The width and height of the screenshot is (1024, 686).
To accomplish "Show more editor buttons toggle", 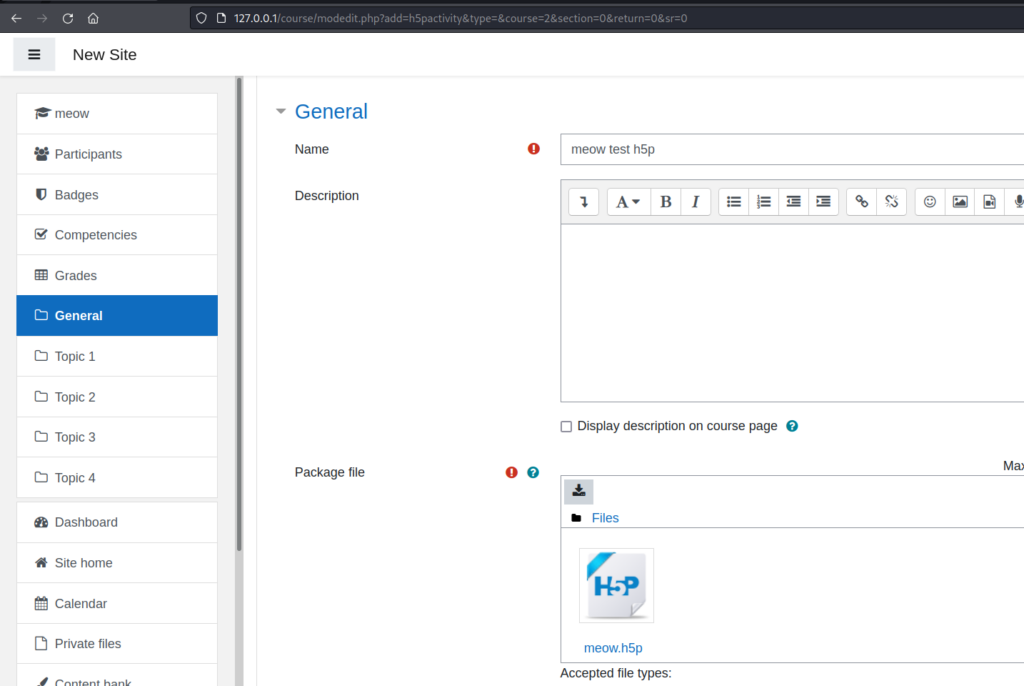I will tap(584, 202).
